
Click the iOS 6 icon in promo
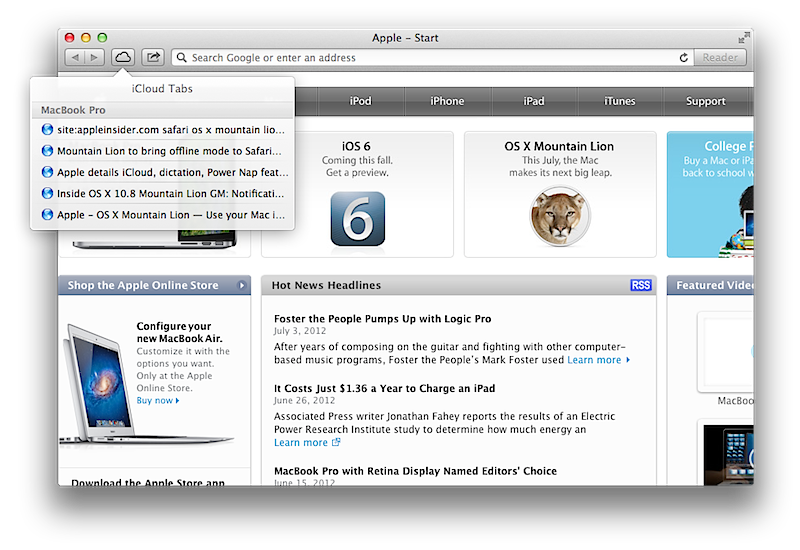pyautogui.click(x=358, y=219)
